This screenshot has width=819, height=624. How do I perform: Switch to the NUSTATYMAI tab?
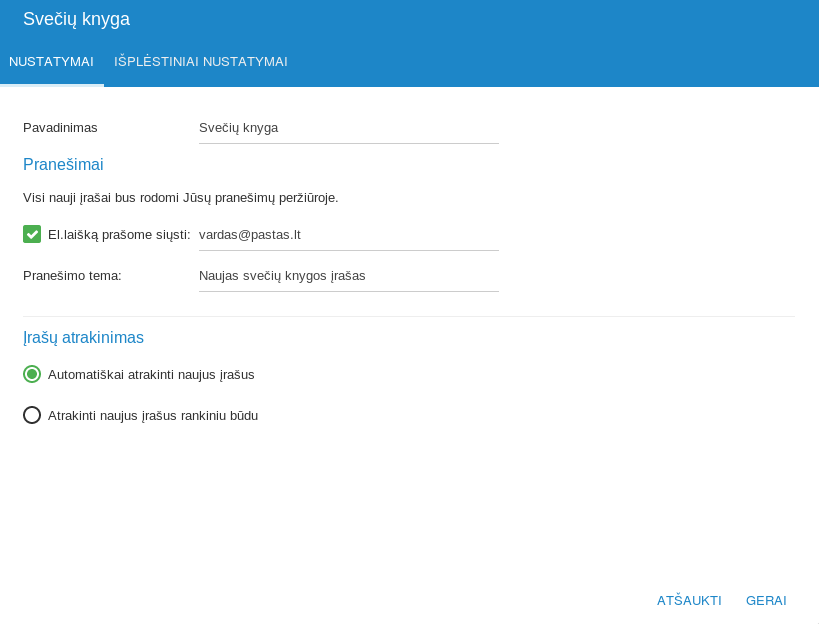click(51, 62)
